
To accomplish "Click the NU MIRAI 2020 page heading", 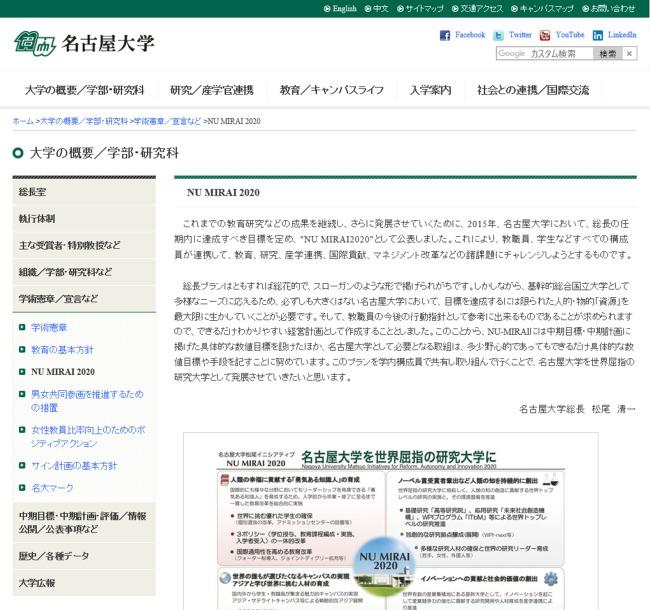I will click(223, 193).
